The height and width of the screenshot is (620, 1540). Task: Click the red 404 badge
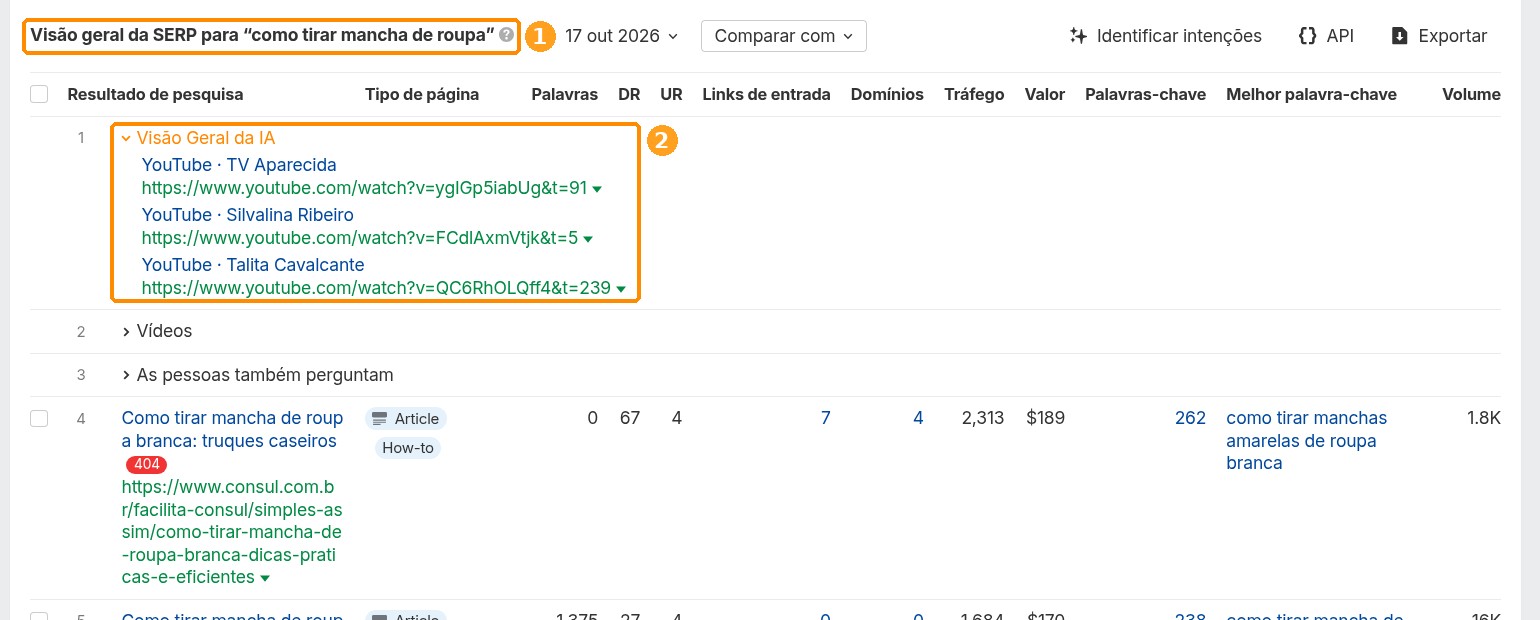click(146, 464)
